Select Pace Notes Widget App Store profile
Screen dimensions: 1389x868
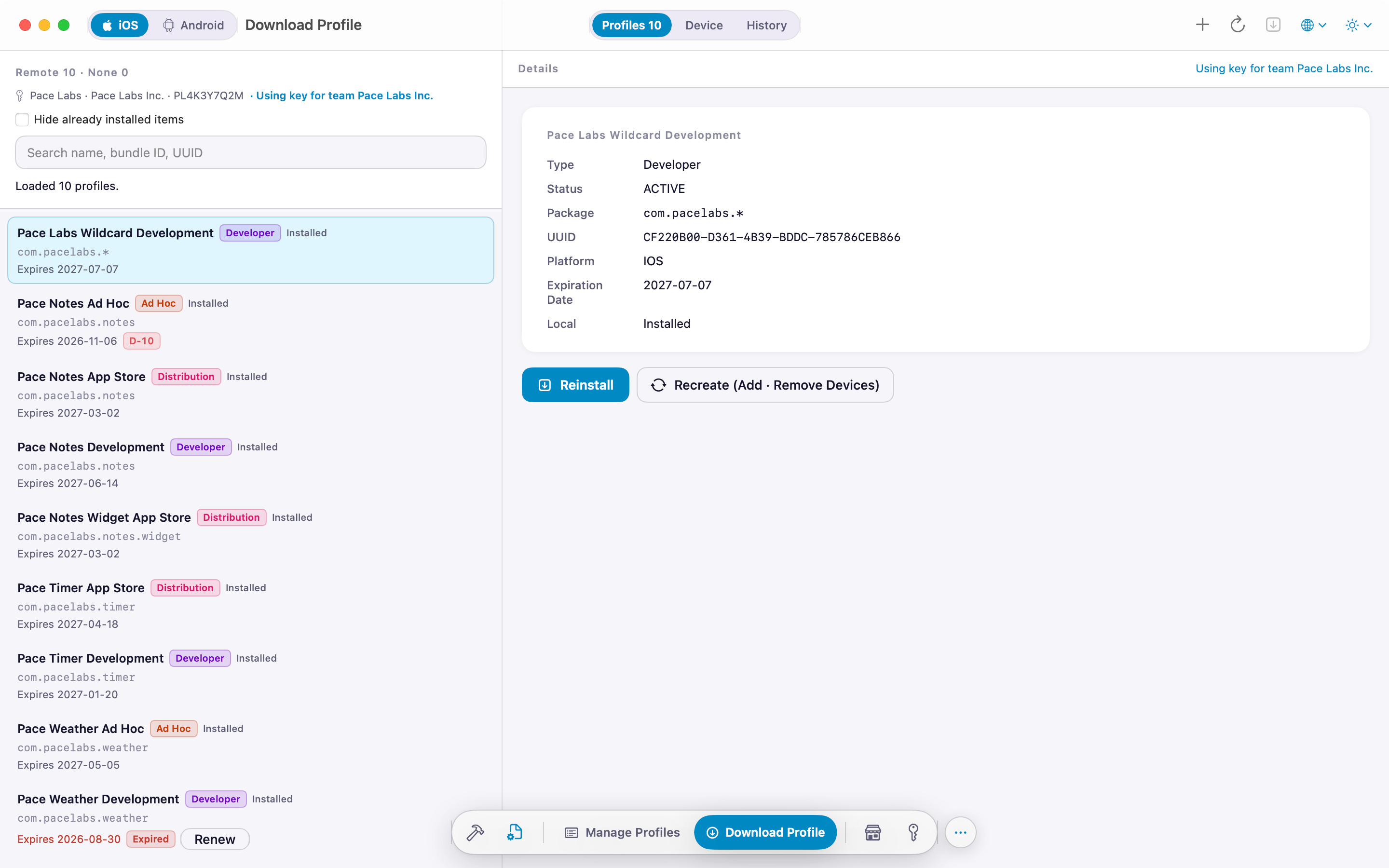pyautogui.click(x=251, y=535)
